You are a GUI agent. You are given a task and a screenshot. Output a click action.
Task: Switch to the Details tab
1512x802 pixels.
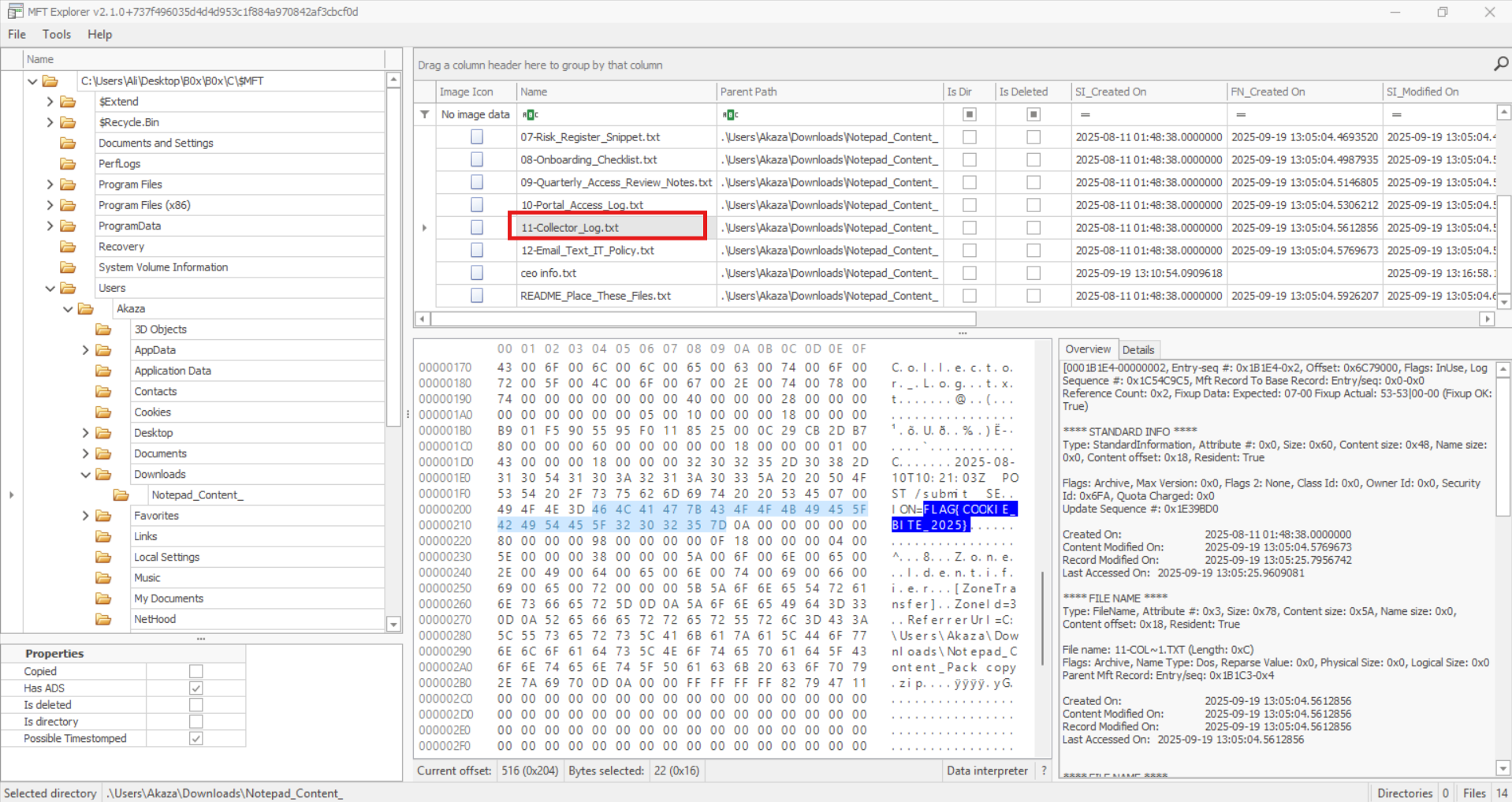point(1138,350)
